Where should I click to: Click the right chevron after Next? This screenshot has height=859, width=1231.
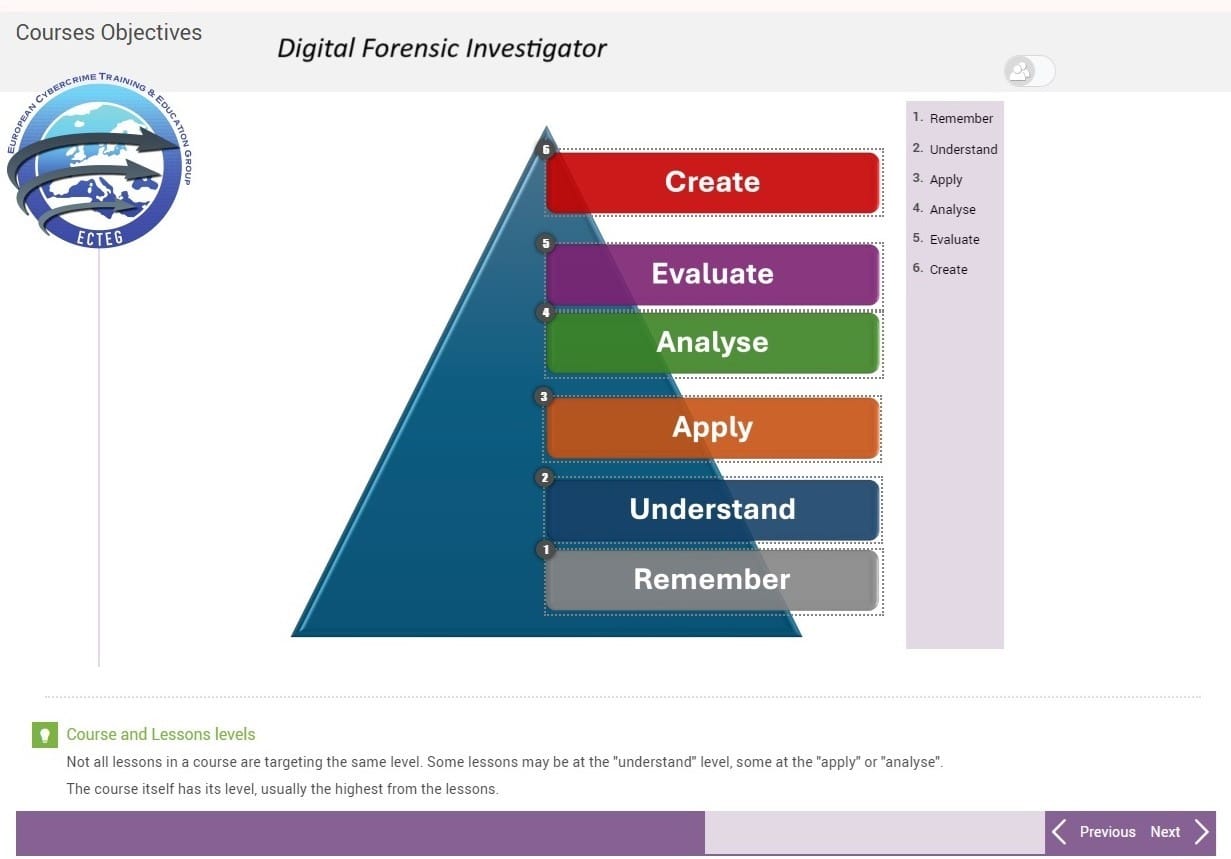click(1201, 832)
